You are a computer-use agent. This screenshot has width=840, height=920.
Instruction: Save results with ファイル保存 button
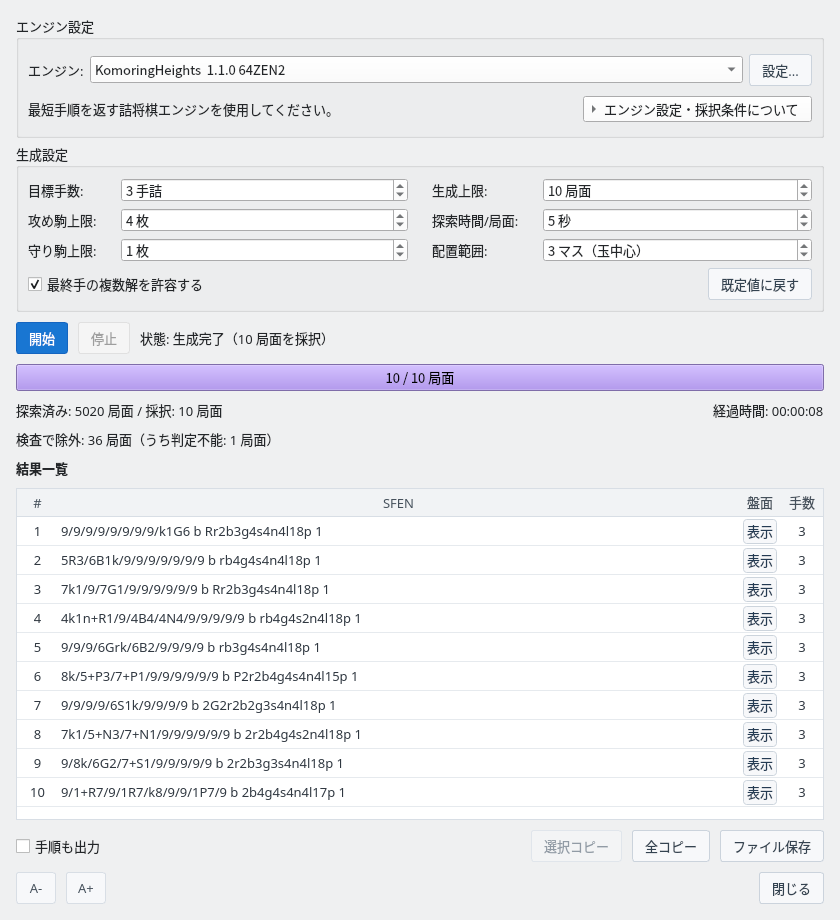[772, 847]
